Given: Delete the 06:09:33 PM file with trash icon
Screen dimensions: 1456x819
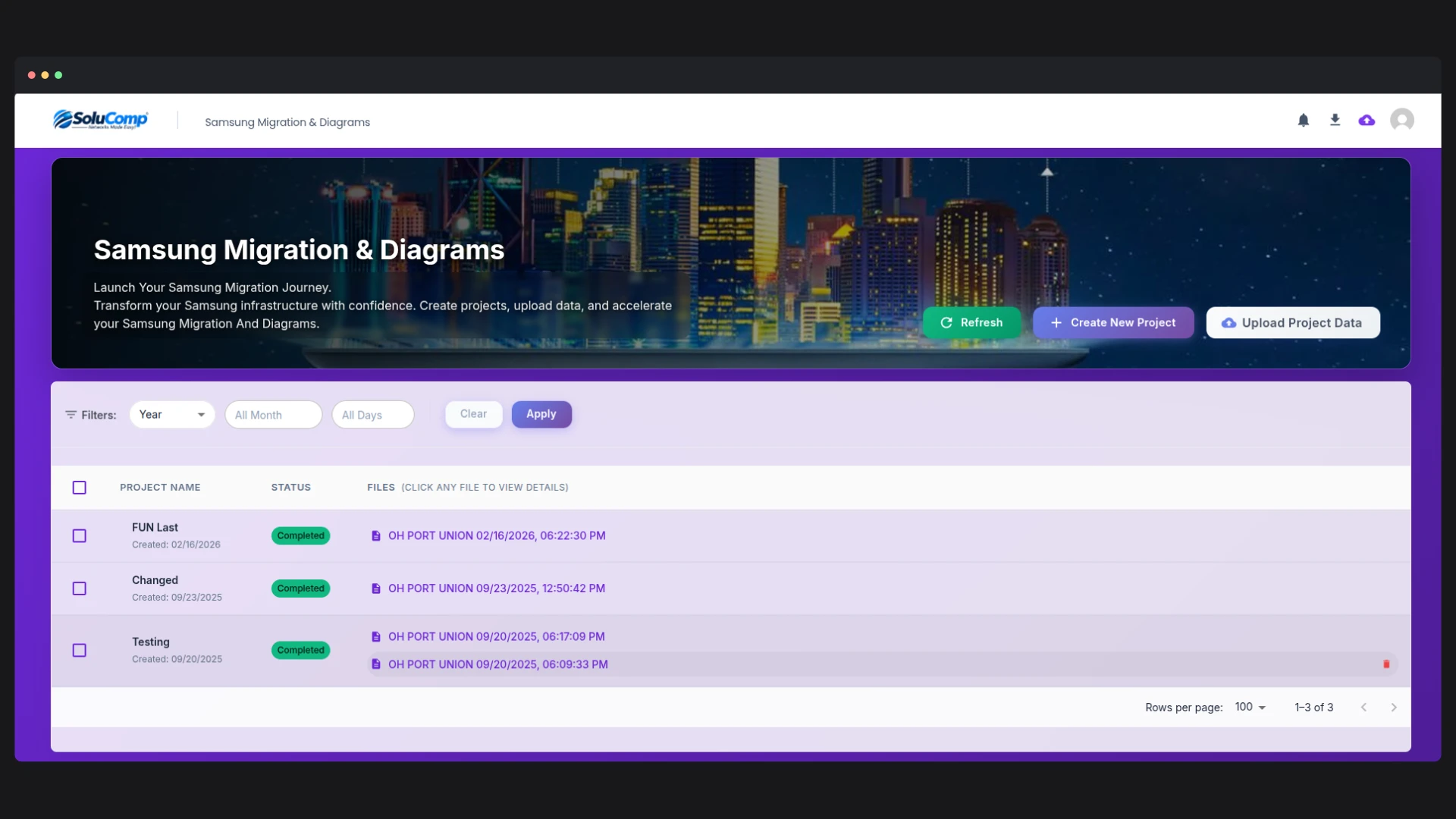Looking at the screenshot, I should pos(1386,664).
